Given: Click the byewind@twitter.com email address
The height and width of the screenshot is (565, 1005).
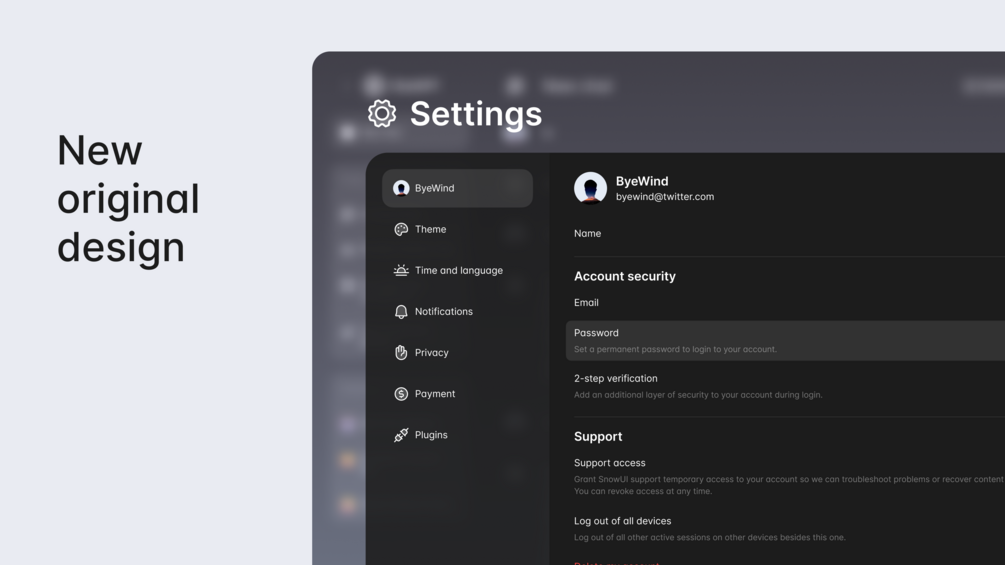Looking at the screenshot, I should pos(665,197).
